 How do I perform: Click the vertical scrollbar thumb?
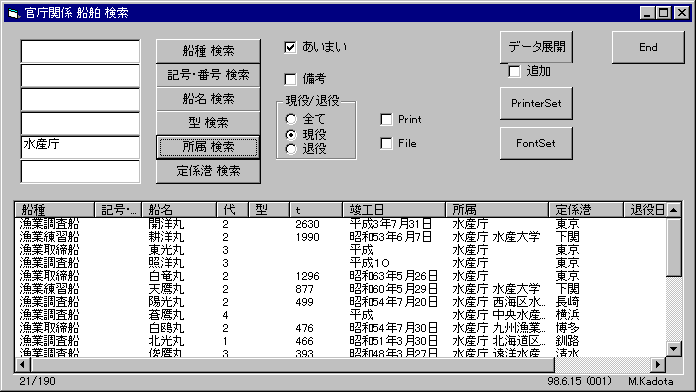pyautogui.click(x=674, y=247)
